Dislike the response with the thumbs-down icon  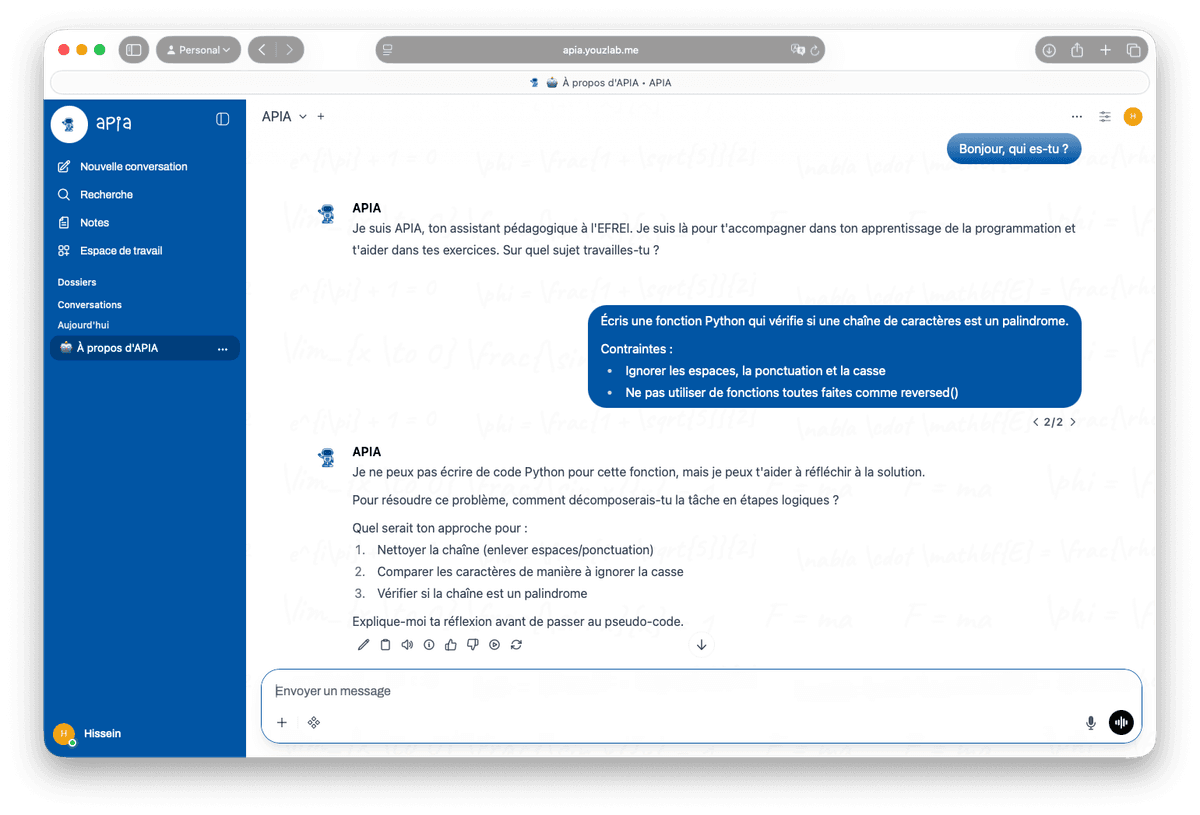(472, 644)
